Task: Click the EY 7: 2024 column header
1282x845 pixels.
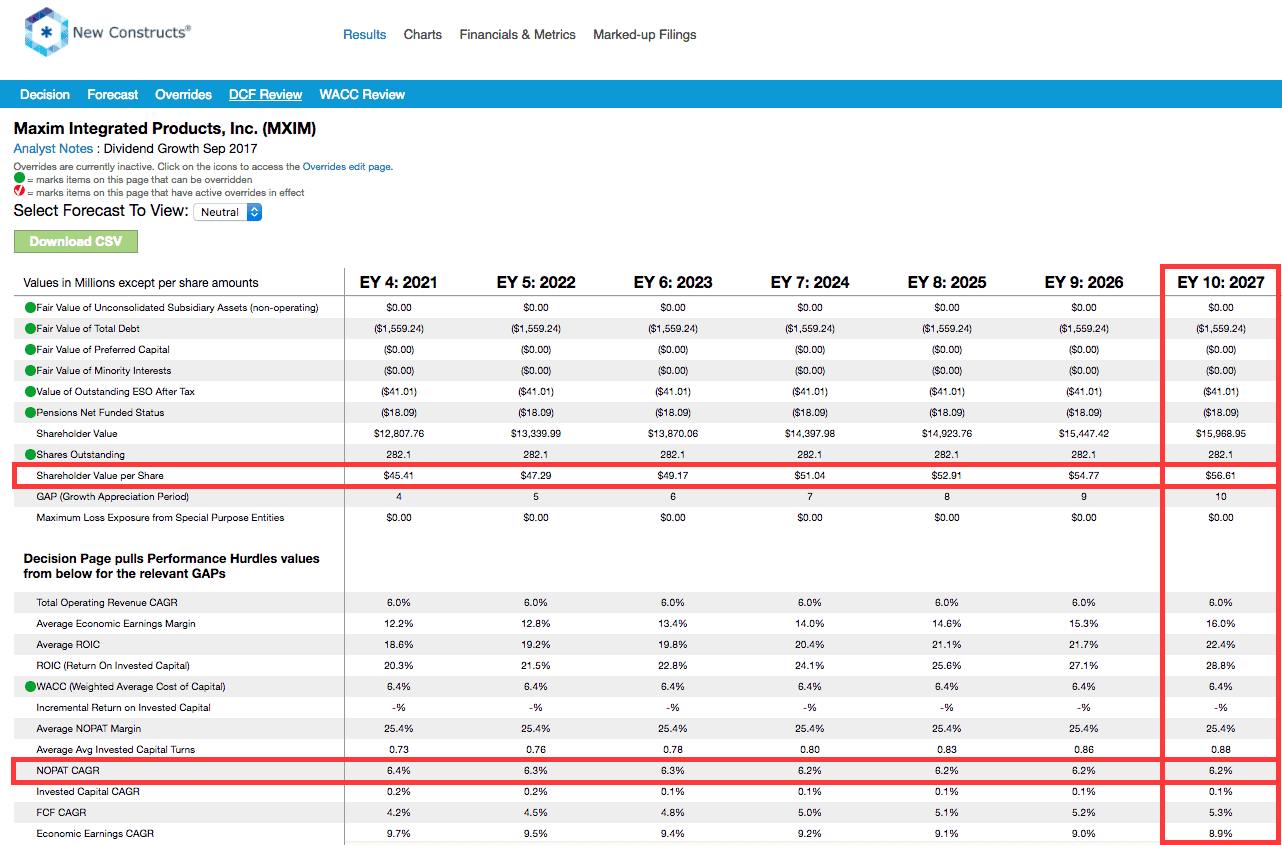Action: [x=810, y=283]
